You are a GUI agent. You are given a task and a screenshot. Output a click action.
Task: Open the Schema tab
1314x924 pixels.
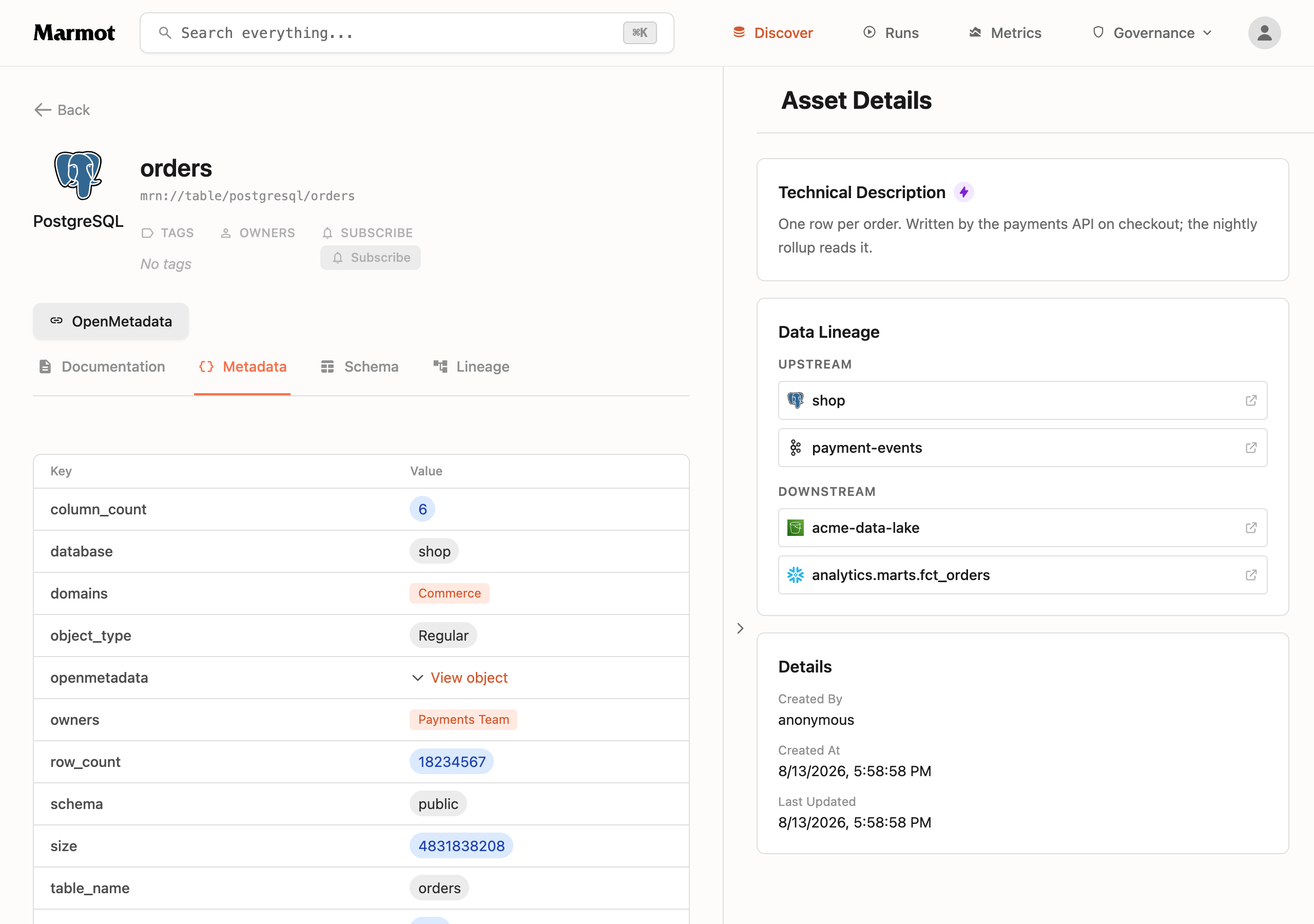click(360, 367)
